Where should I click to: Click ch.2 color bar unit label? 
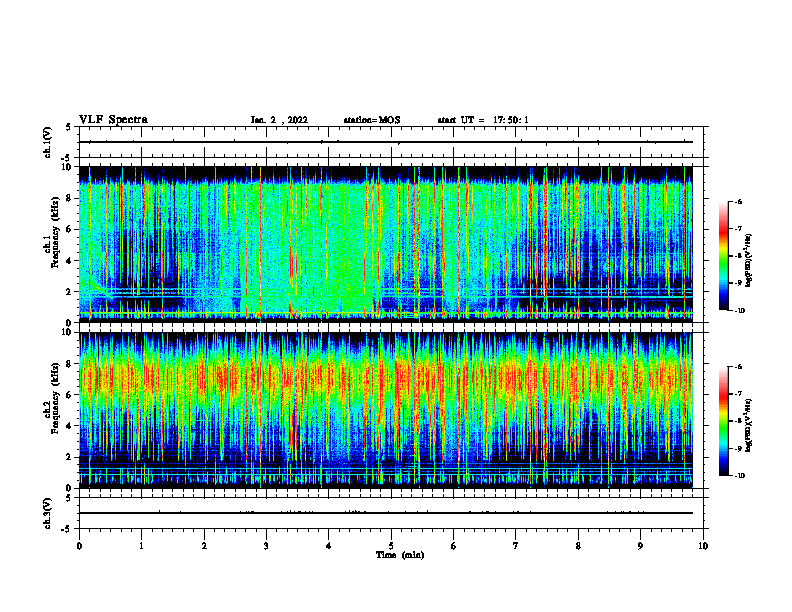point(749,425)
